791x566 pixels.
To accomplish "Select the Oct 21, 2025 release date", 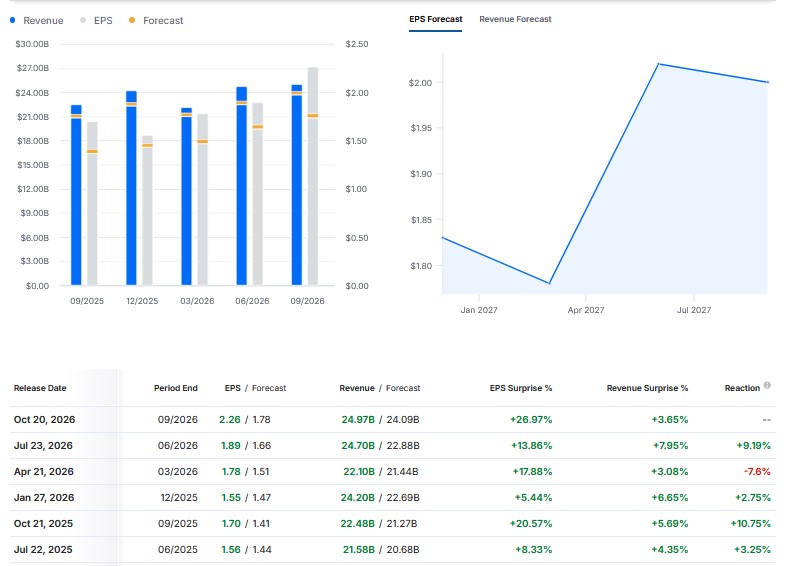I will pyautogui.click(x=43, y=524).
